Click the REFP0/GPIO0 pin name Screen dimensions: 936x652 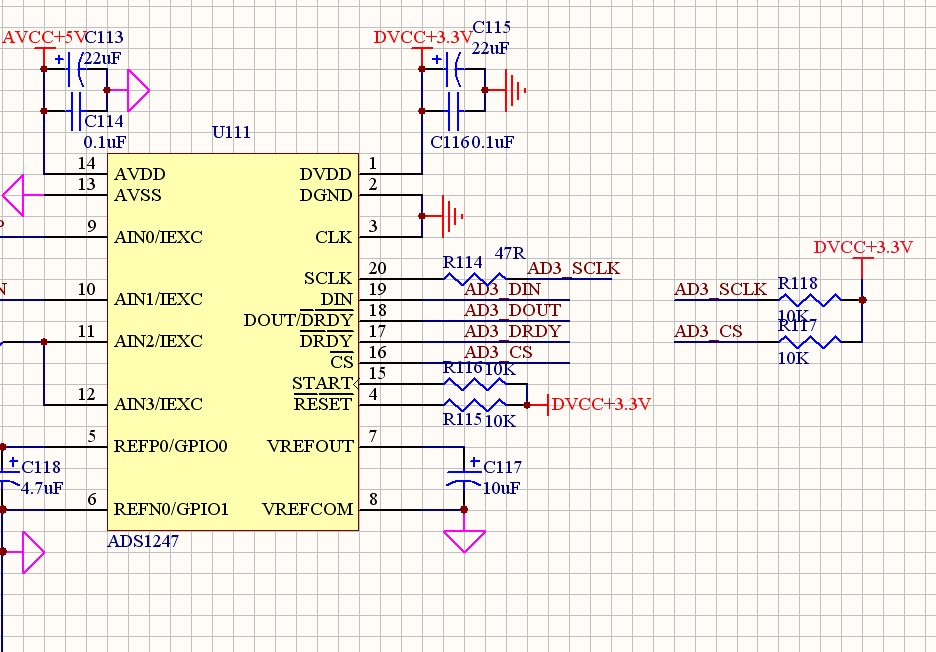(171, 446)
